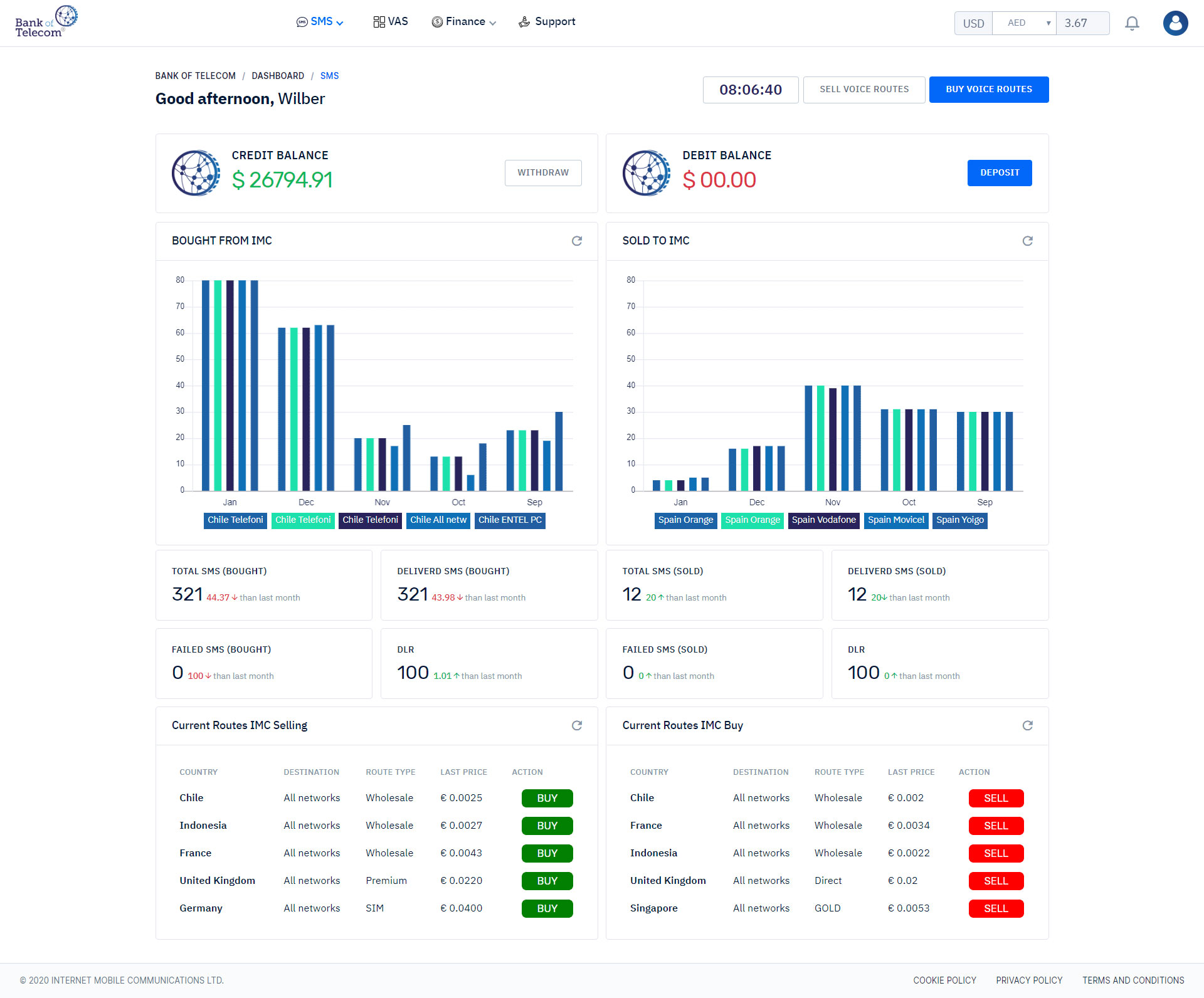
Task: Toggle the green Spain Orange legend swatch
Action: [x=752, y=520]
